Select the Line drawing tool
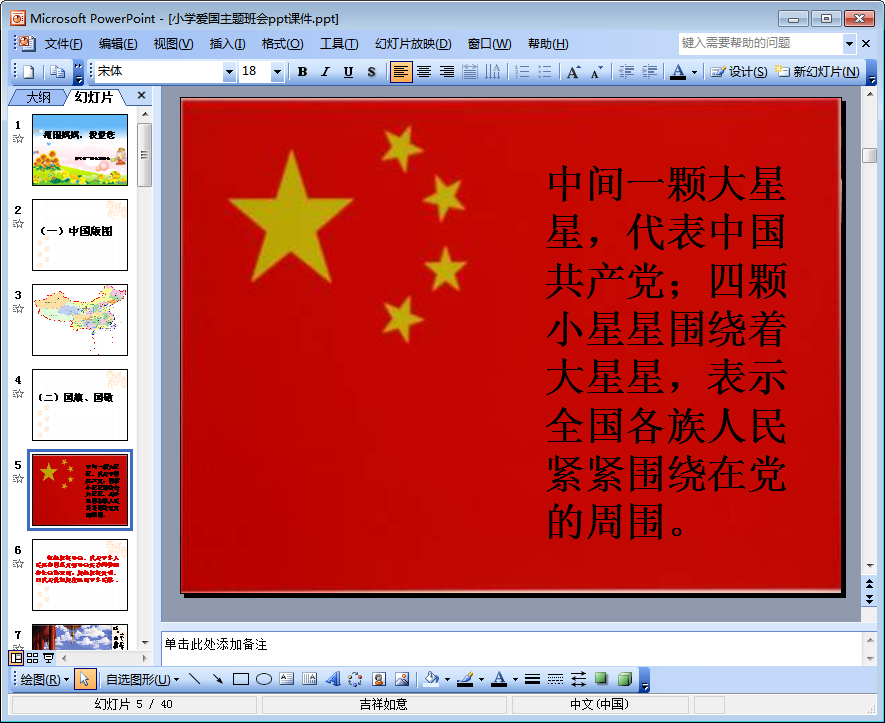The height and width of the screenshot is (723, 885). 195,679
